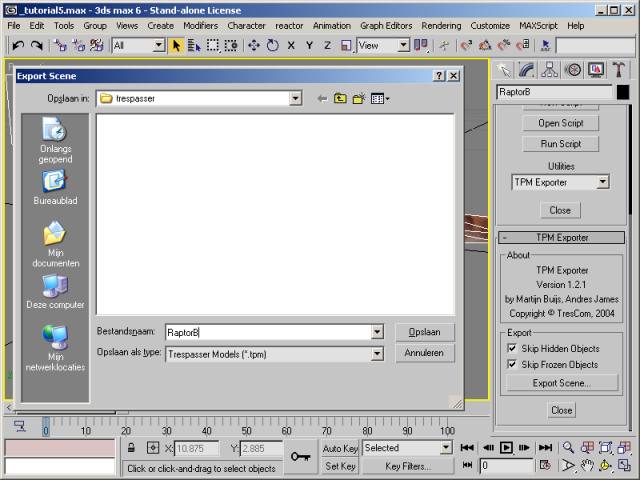Click the black object color swatch
Image resolution: width=640 pixels, height=480 pixels.
623,92
